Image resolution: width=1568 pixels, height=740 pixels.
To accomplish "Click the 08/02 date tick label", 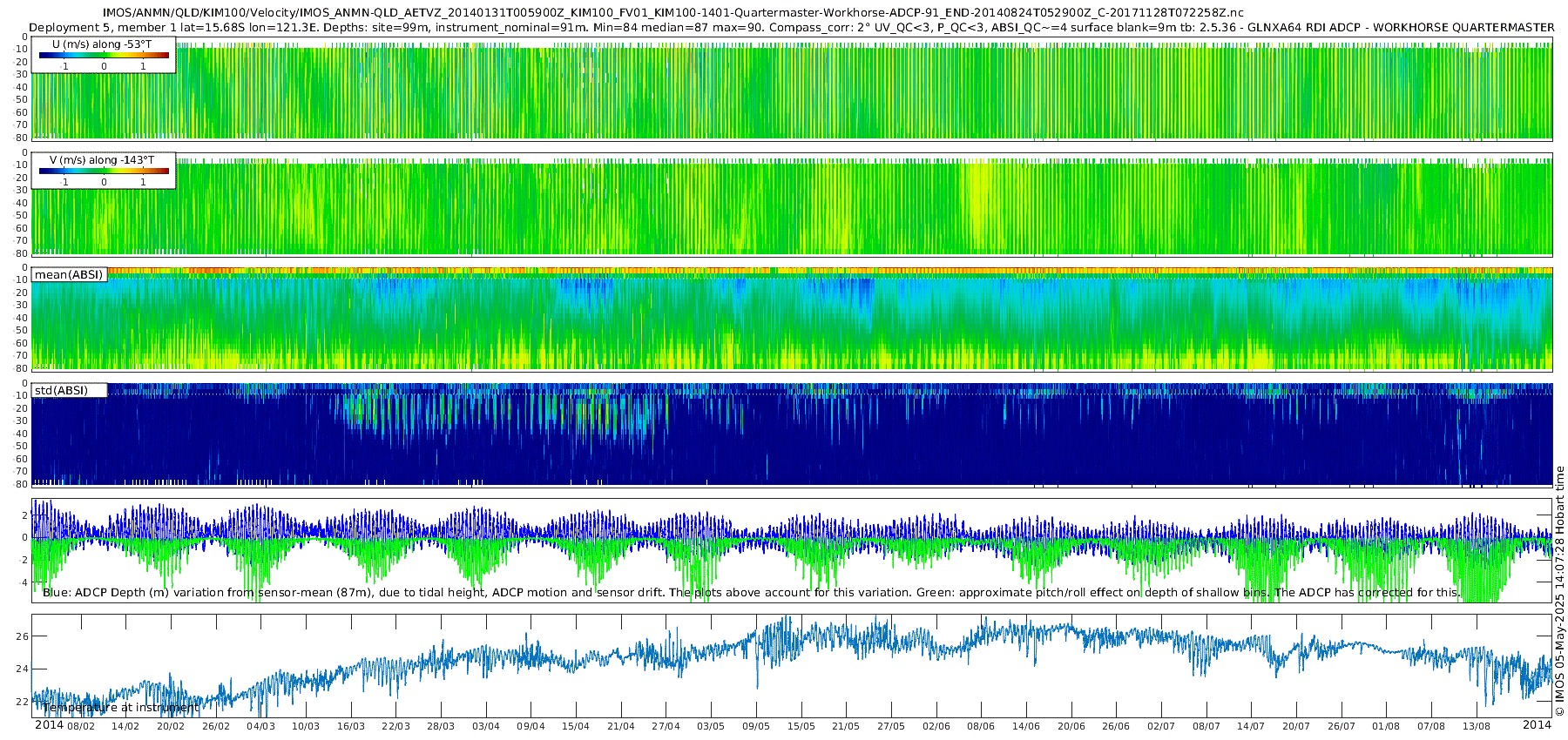I will 81,726.
